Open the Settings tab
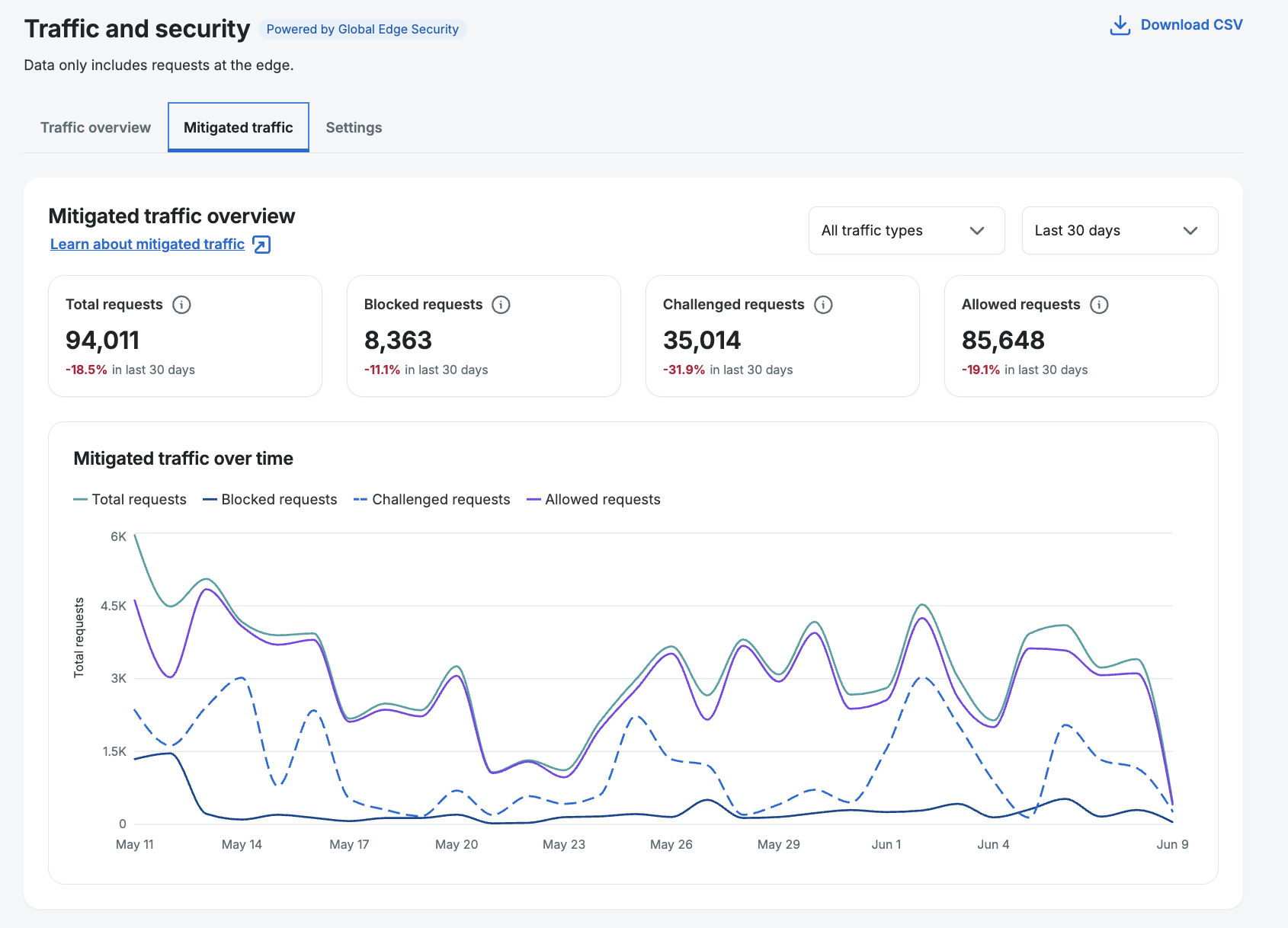This screenshot has height=928, width=1288. (354, 128)
